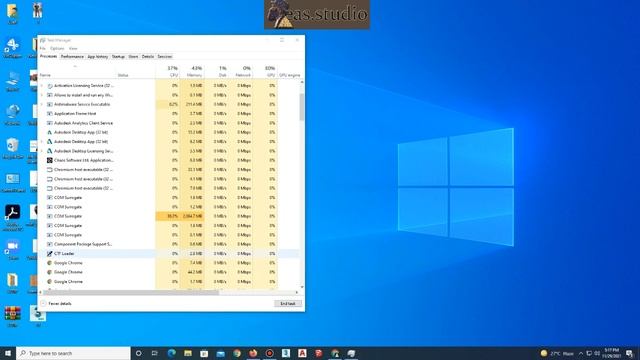This screenshot has height=360, width=640.
Task: Click the Autodesk Desktop Licensing Service icon
Action: click(x=50, y=151)
